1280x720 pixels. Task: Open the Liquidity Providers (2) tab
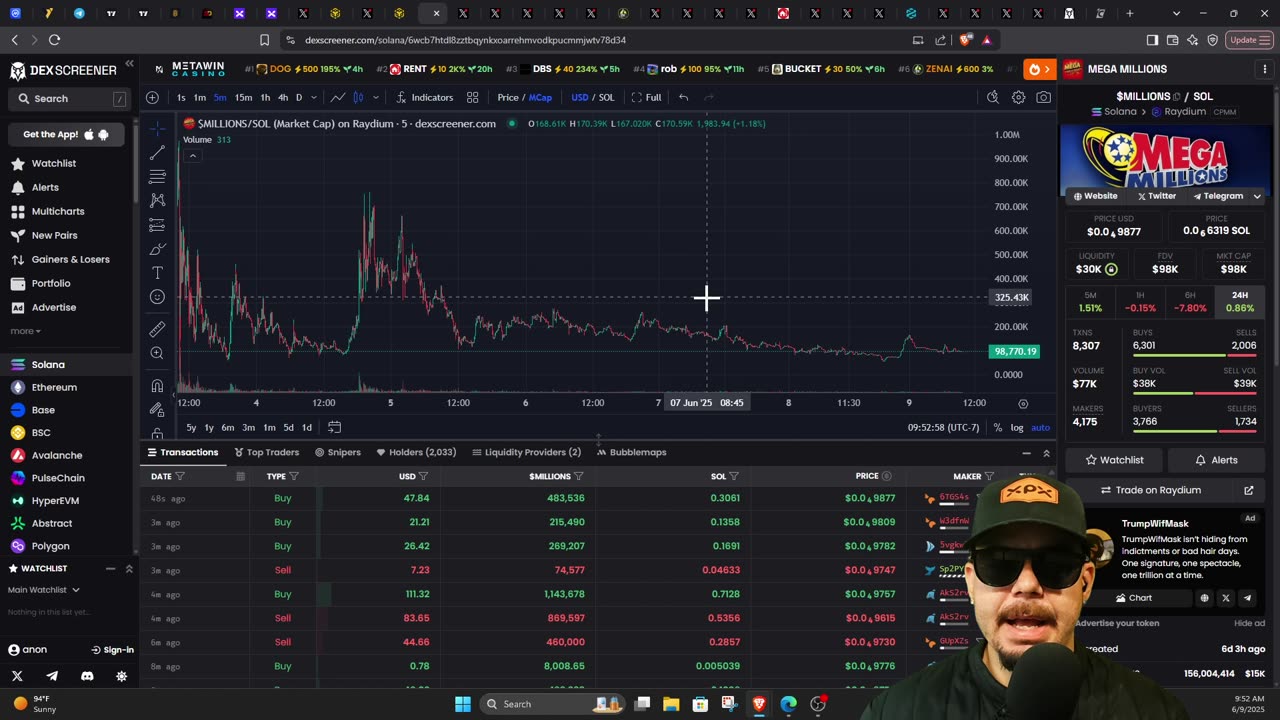point(526,452)
